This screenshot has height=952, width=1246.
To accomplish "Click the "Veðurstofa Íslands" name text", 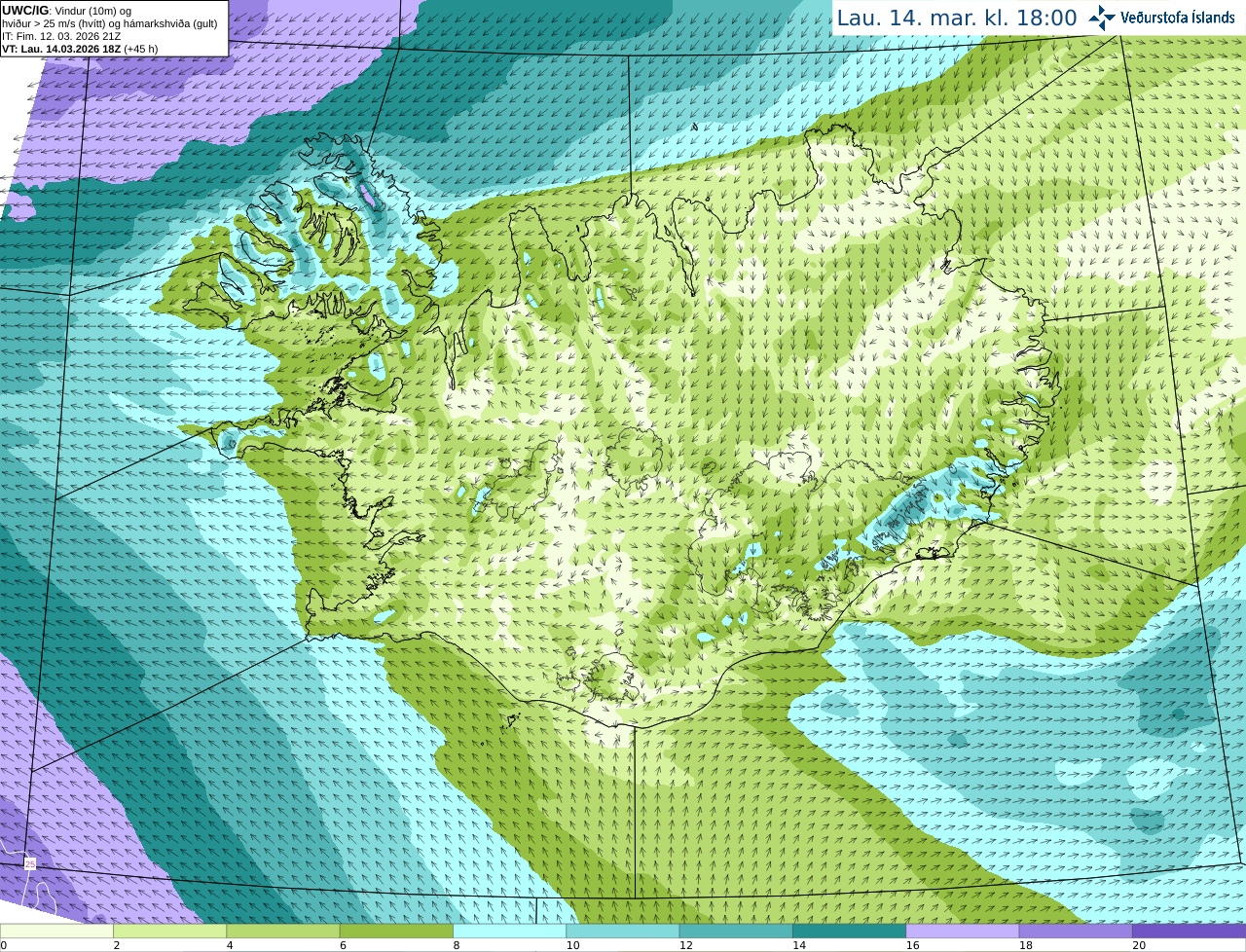I will pos(1177,18).
